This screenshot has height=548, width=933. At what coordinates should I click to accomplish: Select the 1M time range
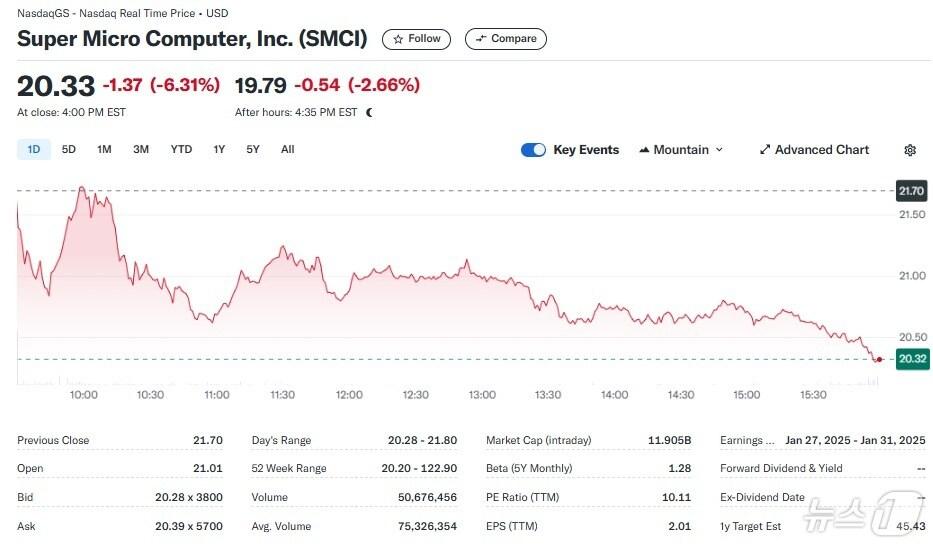tap(104, 150)
